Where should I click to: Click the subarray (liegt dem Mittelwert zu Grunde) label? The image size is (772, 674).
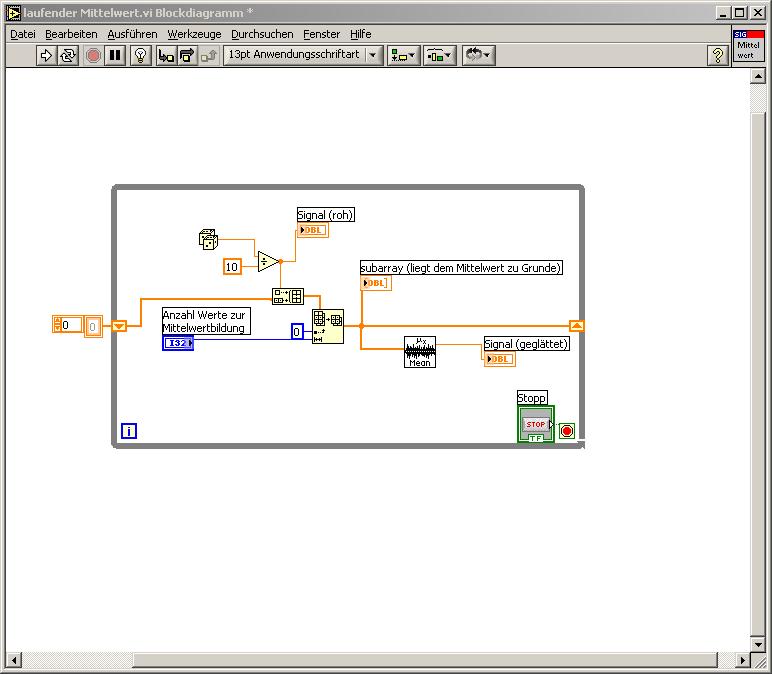point(461,268)
